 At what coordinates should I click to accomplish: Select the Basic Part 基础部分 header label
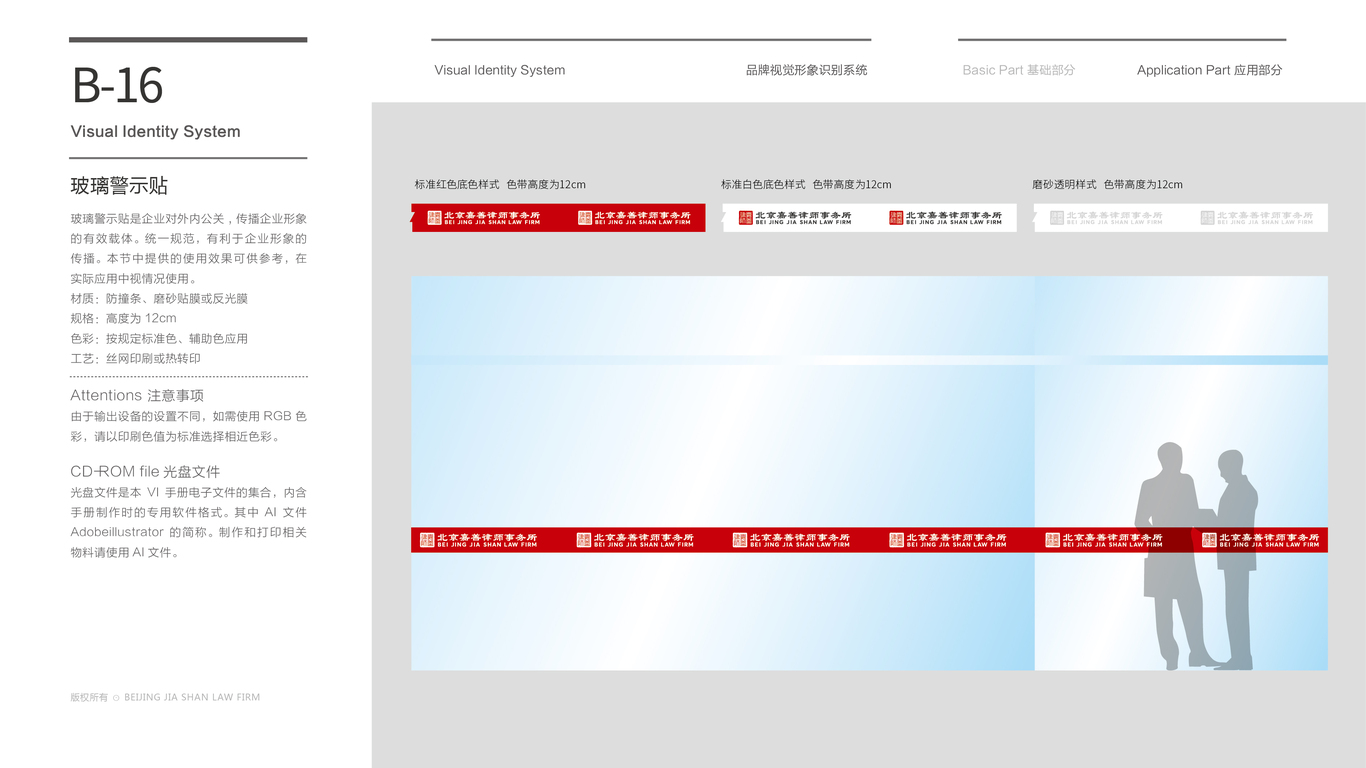click(x=1018, y=70)
